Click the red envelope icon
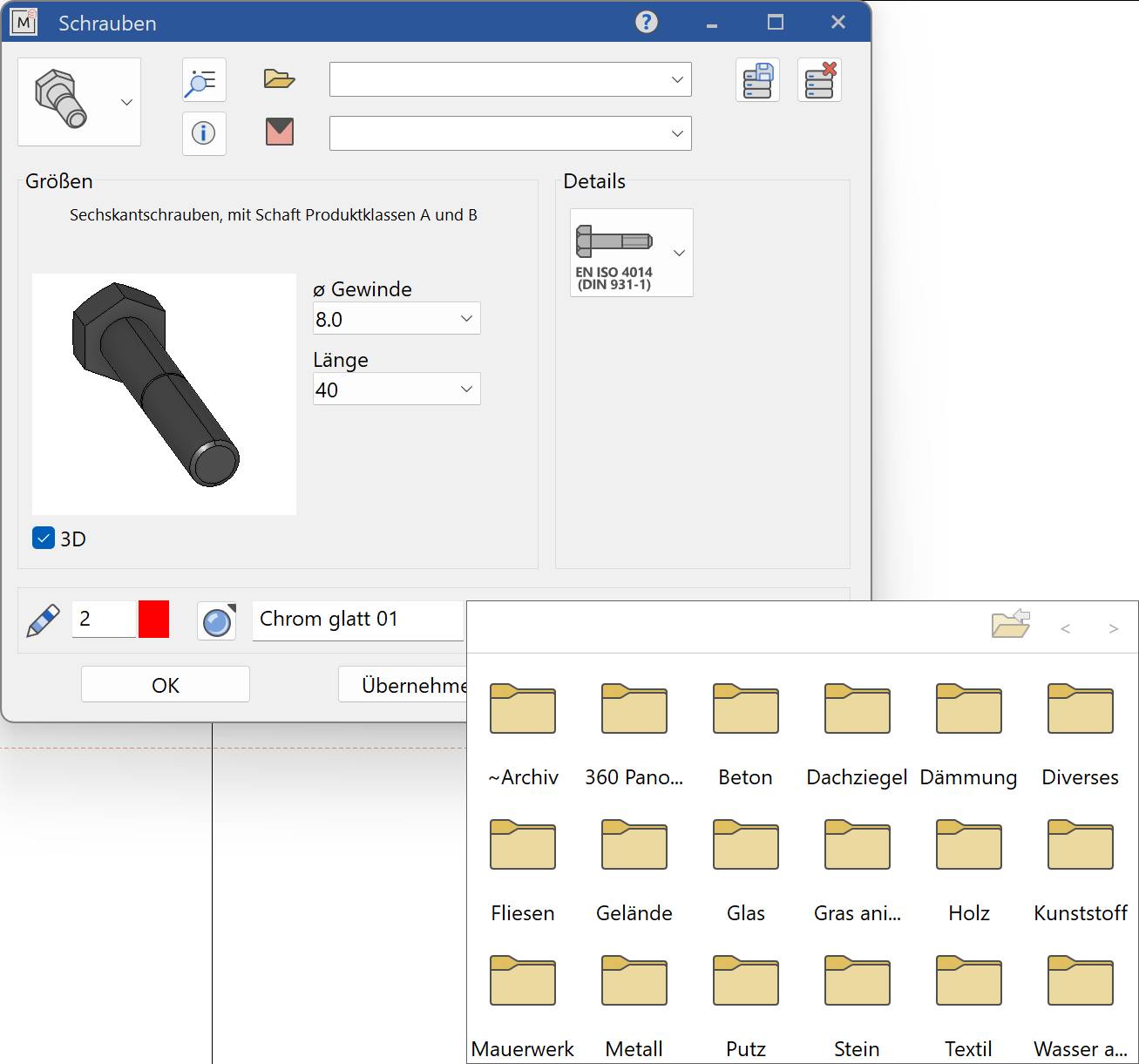Image resolution: width=1139 pixels, height=1064 pixels. [279, 132]
